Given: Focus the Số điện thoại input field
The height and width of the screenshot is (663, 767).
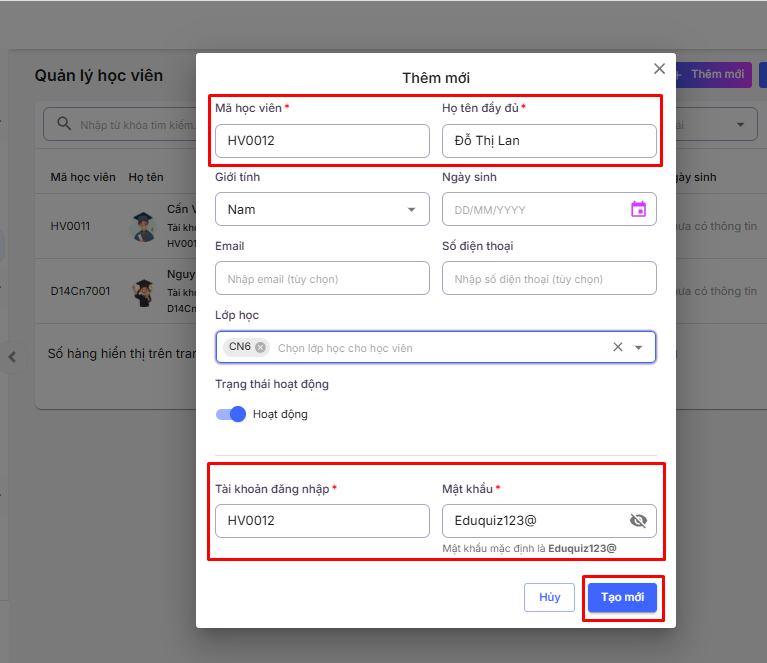Looking at the screenshot, I should (x=549, y=278).
